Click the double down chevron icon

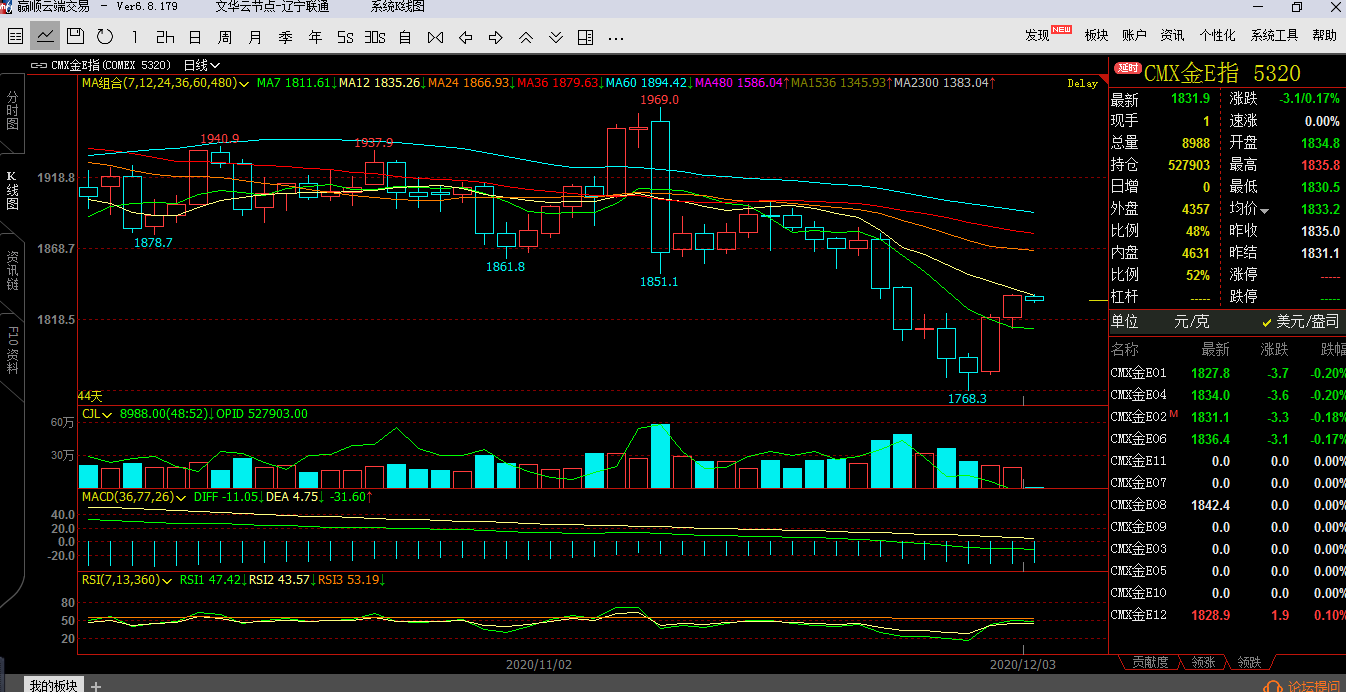point(555,37)
